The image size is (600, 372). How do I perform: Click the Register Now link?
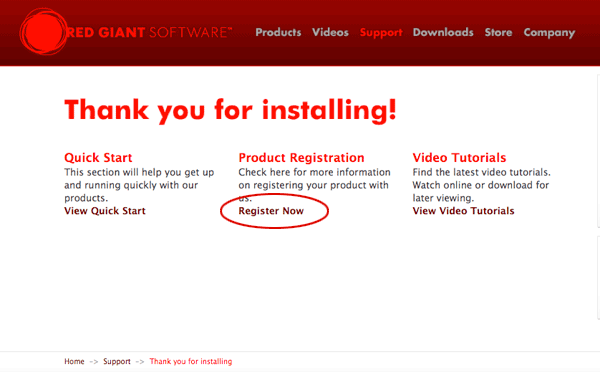271,211
